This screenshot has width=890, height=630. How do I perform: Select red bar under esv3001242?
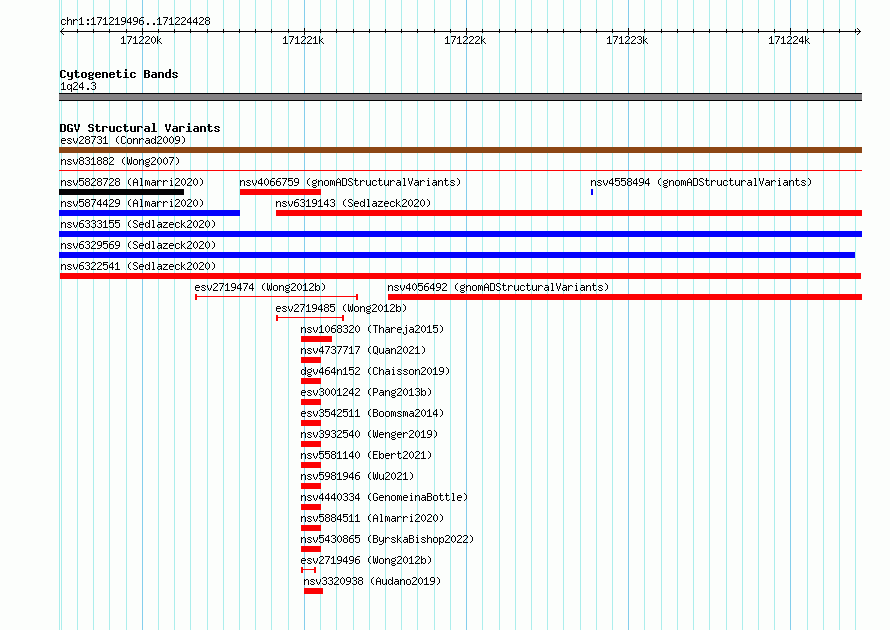[x=311, y=402]
